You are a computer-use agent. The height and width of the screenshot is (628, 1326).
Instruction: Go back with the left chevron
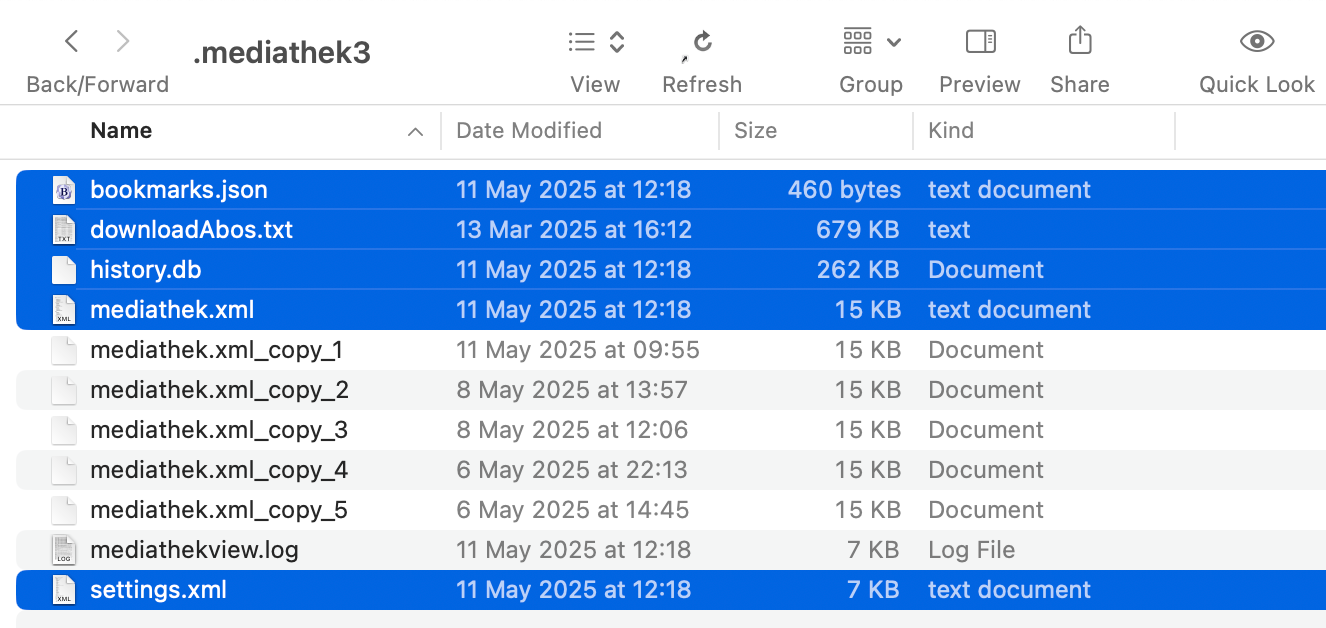pos(71,41)
